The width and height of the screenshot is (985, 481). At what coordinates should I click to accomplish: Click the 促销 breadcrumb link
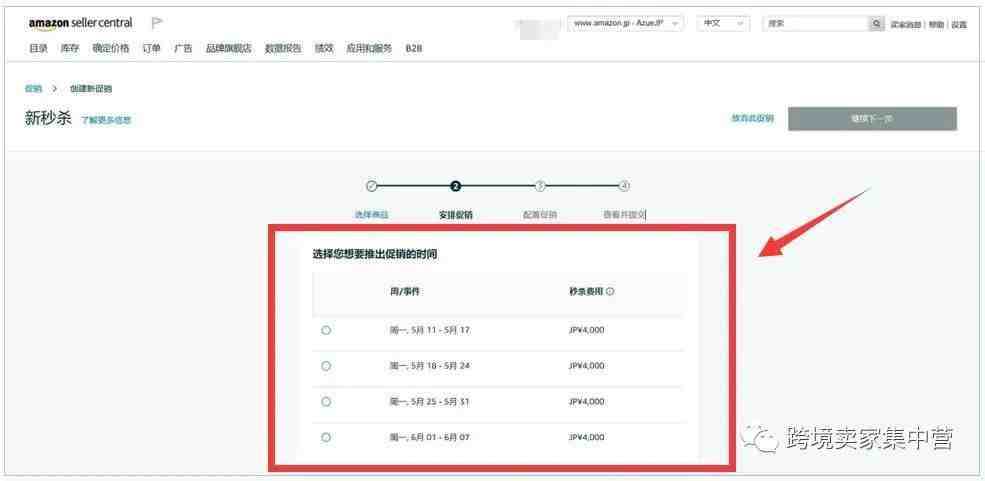pos(33,89)
